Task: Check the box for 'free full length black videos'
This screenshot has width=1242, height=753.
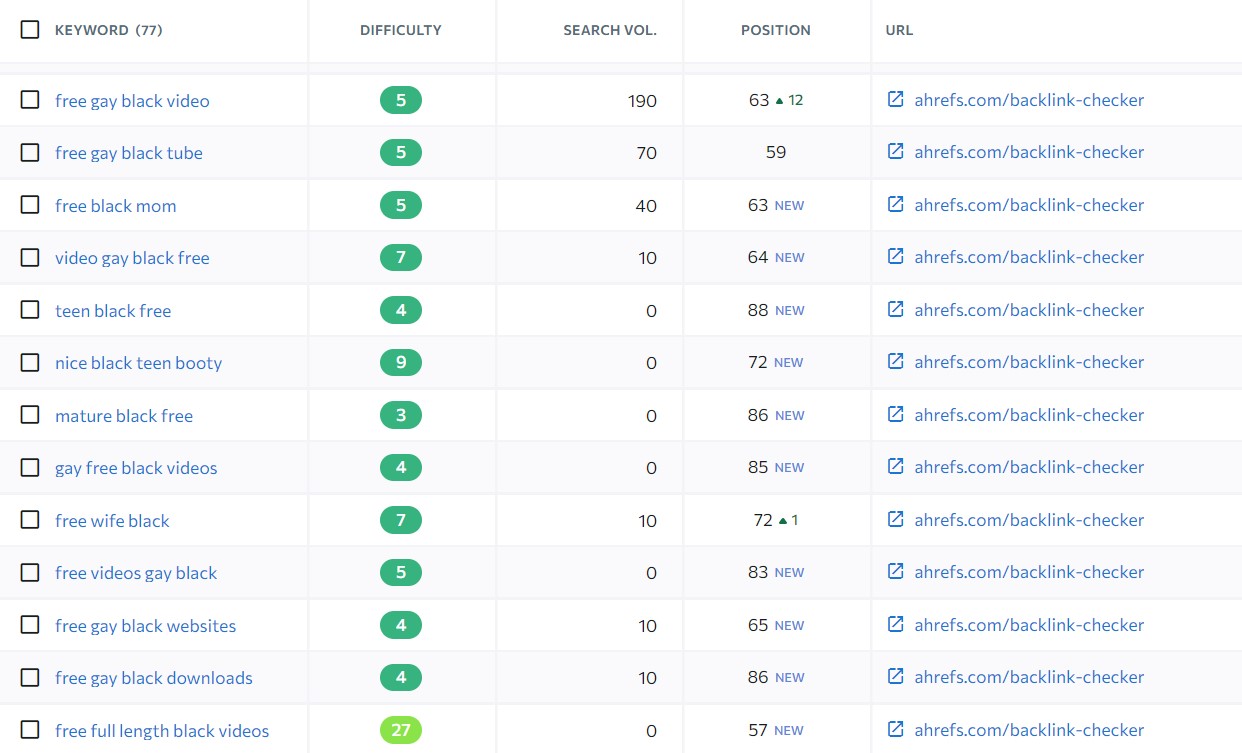Action: pyautogui.click(x=30, y=729)
